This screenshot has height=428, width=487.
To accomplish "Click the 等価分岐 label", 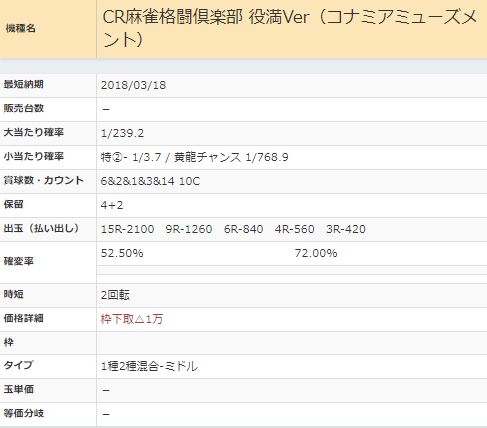I will (23, 413).
